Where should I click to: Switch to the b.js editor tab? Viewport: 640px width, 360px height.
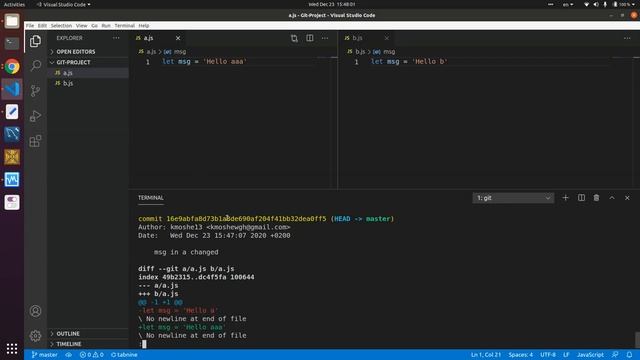pos(367,38)
